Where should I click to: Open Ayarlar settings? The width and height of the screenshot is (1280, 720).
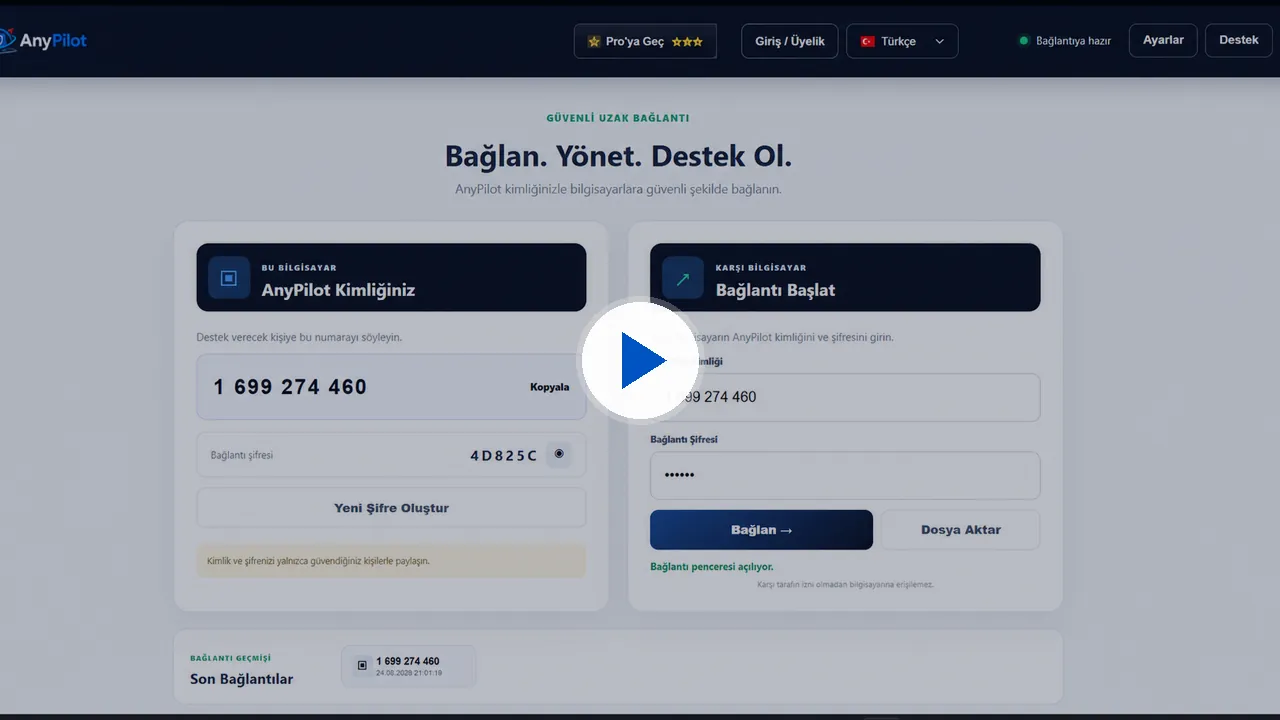[1163, 40]
